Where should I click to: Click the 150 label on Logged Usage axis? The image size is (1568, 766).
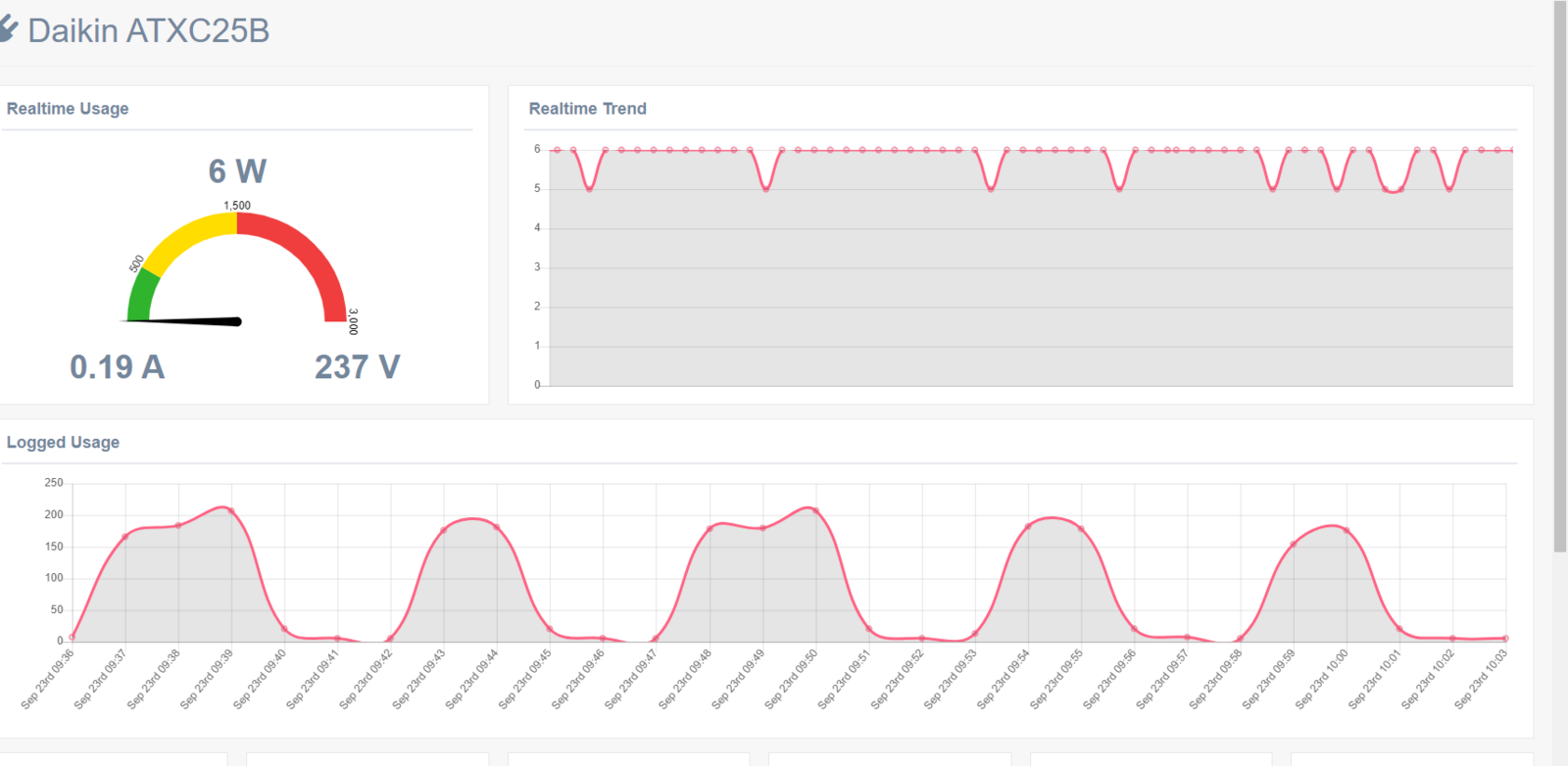[x=54, y=547]
